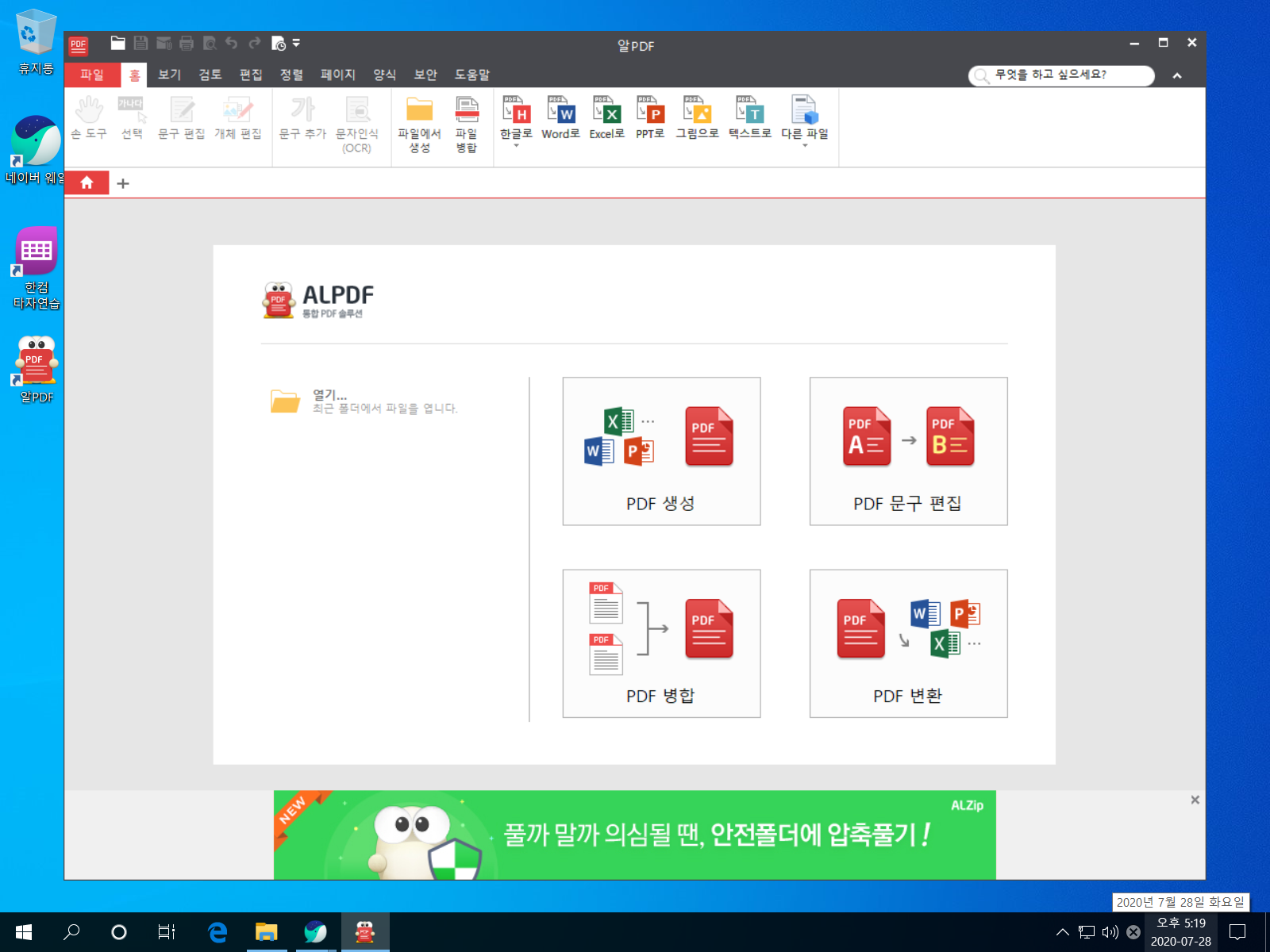The width and height of the screenshot is (1270, 952).
Task: Click the 개체 편집 object edit tool
Action: click(237, 117)
